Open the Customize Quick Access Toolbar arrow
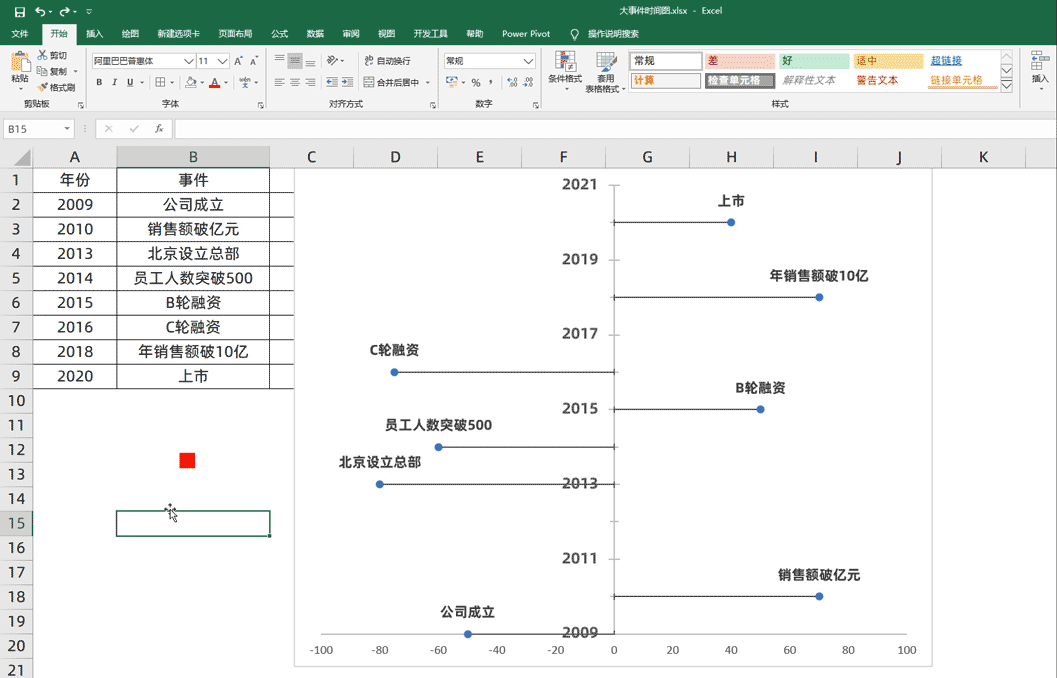Screen dimensions: 1057x678 click(89, 11)
